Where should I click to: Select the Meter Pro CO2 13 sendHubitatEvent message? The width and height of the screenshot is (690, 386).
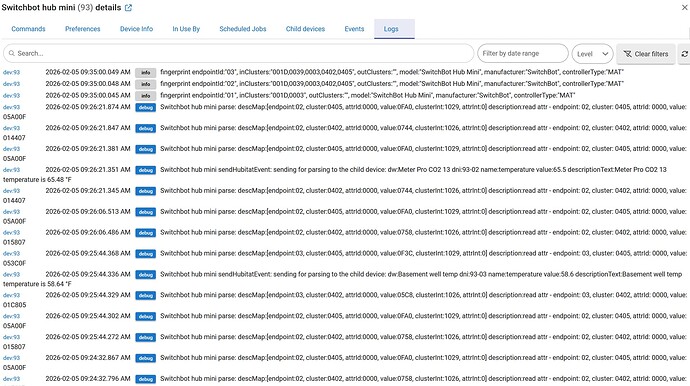pyautogui.click(x=413, y=169)
